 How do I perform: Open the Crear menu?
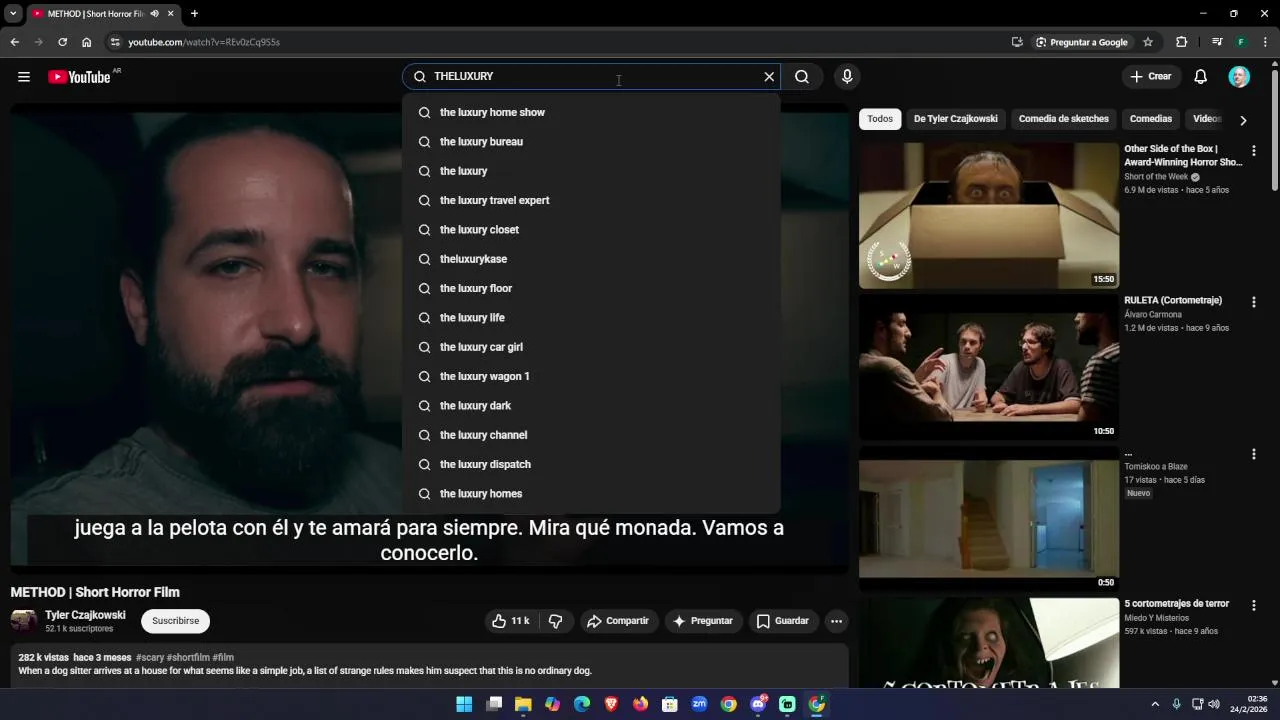click(x=1150, y=77)
